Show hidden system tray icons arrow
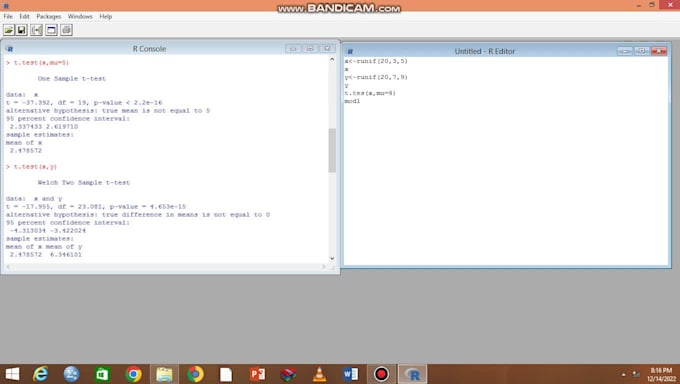 coord(624,374)
